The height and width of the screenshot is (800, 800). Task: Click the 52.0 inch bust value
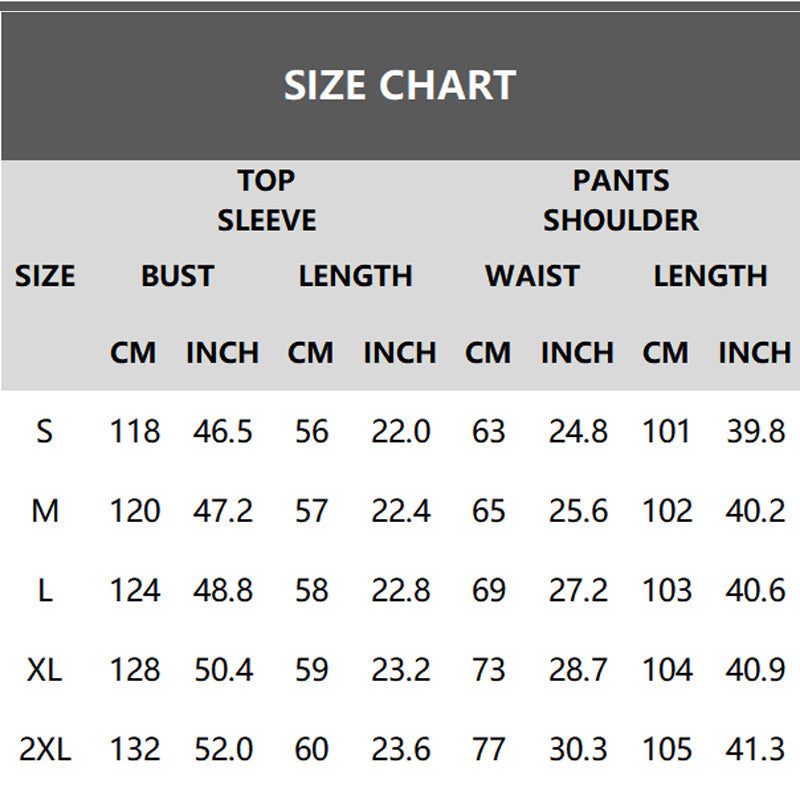(x=222, y=748)
